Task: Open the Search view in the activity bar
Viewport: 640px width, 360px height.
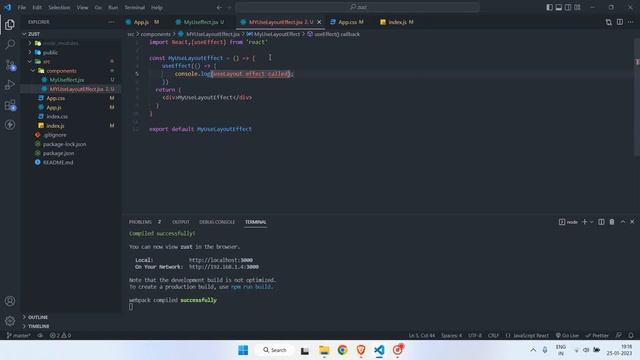Action: tap(10, 44)
